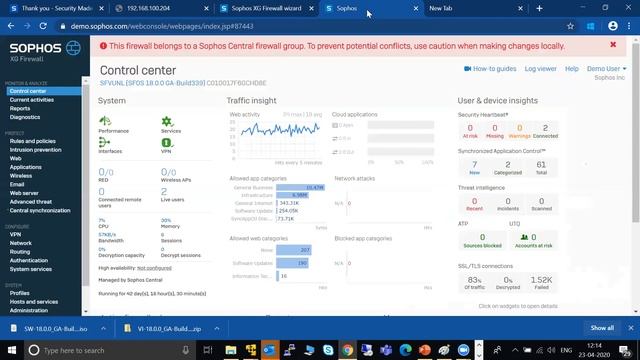Screen dimensions: 640x360
Task: Open Hosts and services menu item
Action: (33, 302)
